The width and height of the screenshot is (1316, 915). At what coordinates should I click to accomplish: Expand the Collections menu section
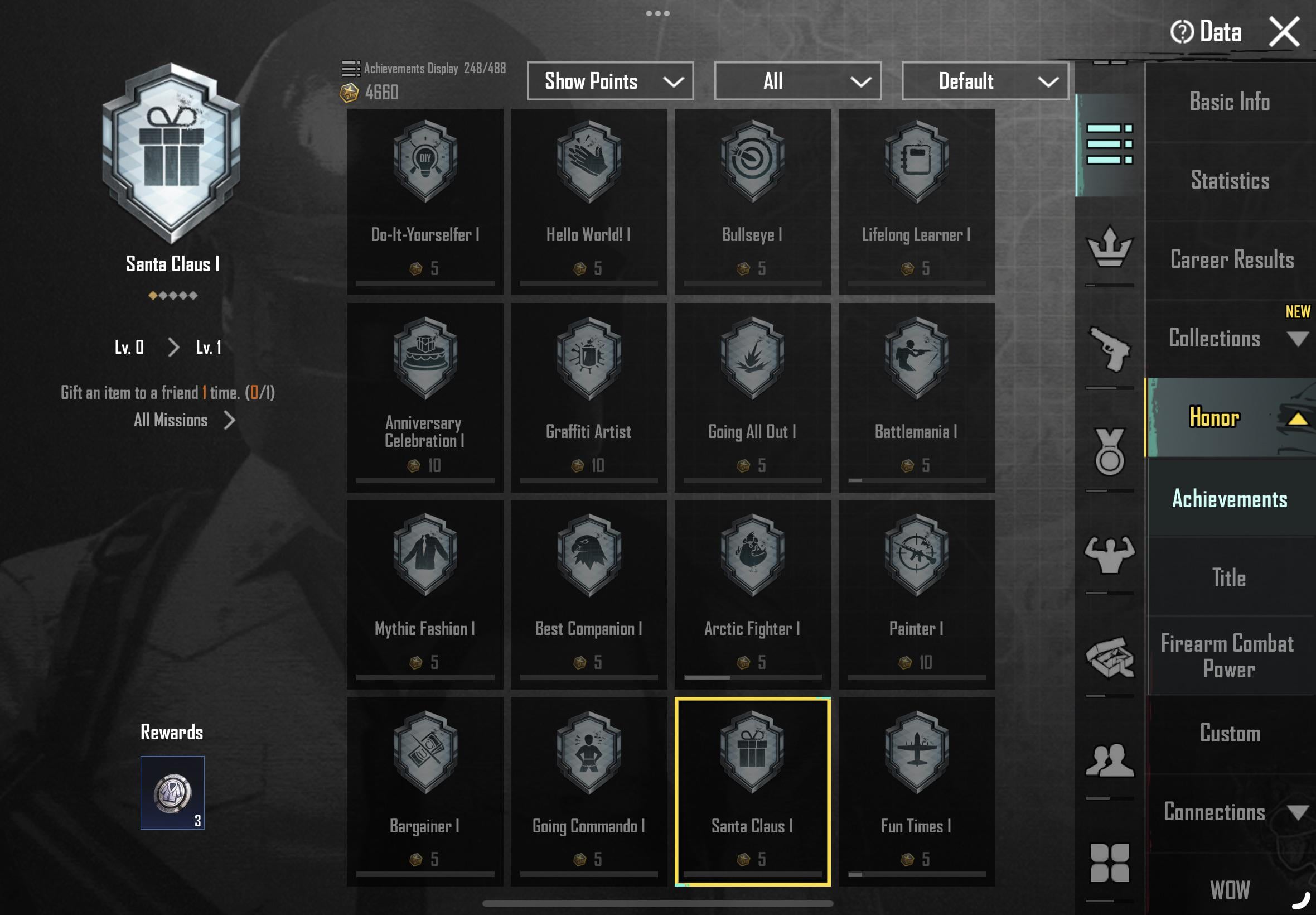pos(1231,338)
